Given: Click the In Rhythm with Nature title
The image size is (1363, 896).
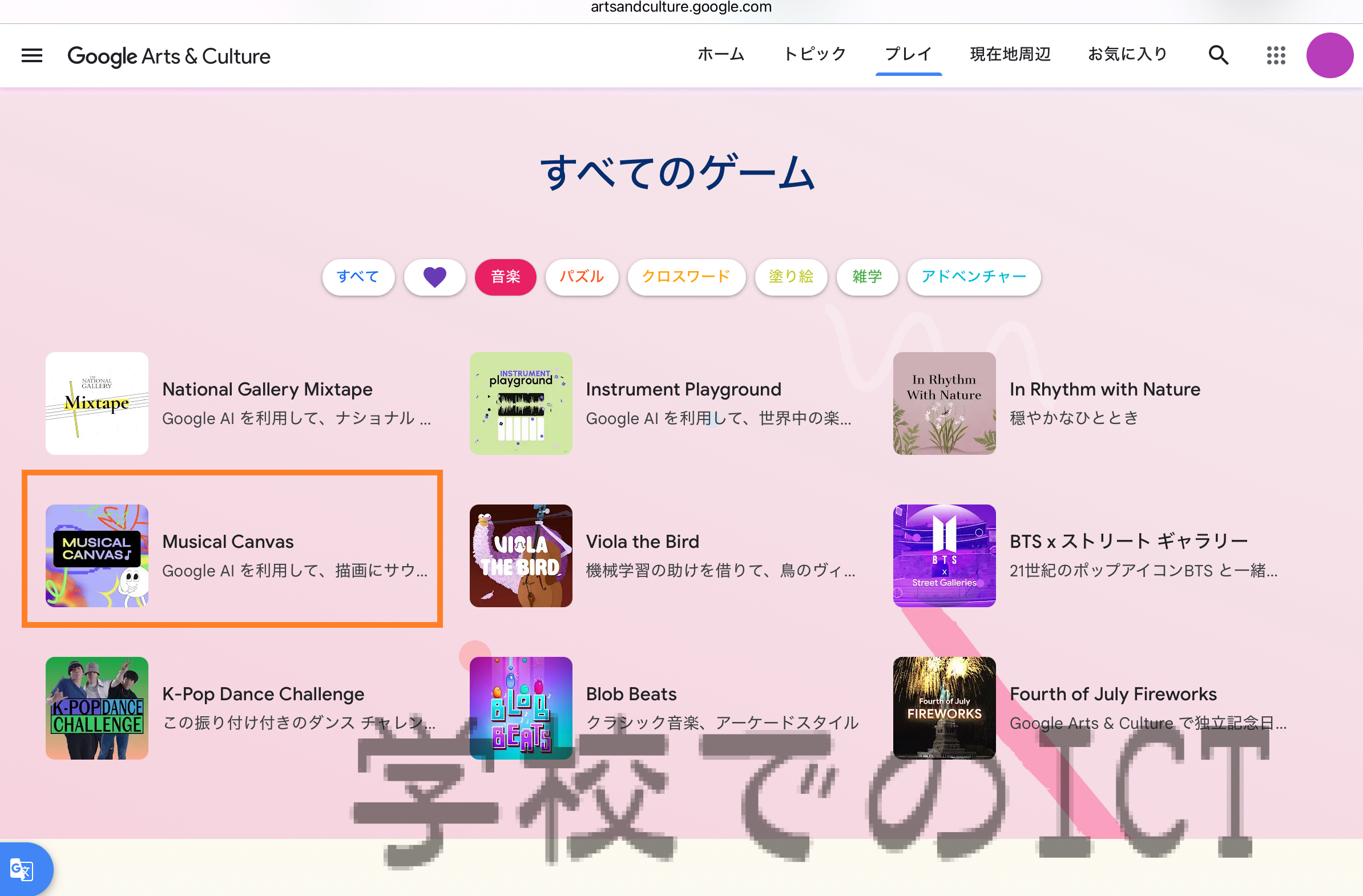Looking at the screenshot, I should click(1104, 389).
